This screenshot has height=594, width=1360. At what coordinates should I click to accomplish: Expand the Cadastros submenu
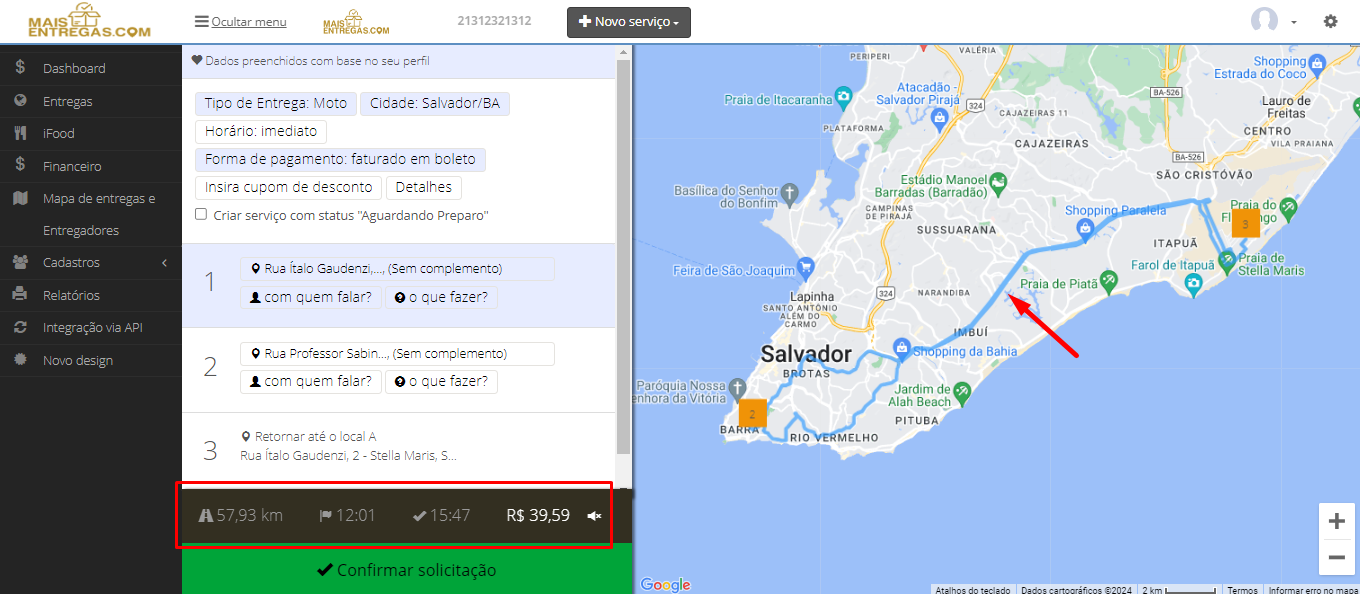(91, 263)
